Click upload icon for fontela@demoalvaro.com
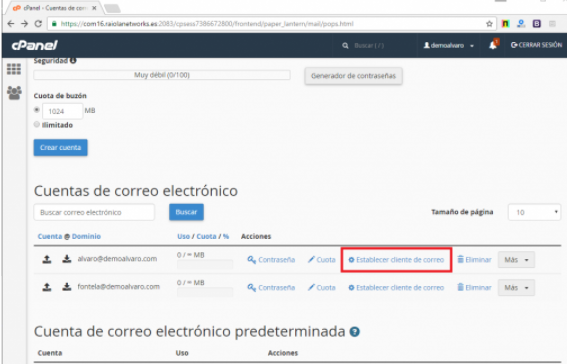 pyautogui.click(x=47, y=287)
